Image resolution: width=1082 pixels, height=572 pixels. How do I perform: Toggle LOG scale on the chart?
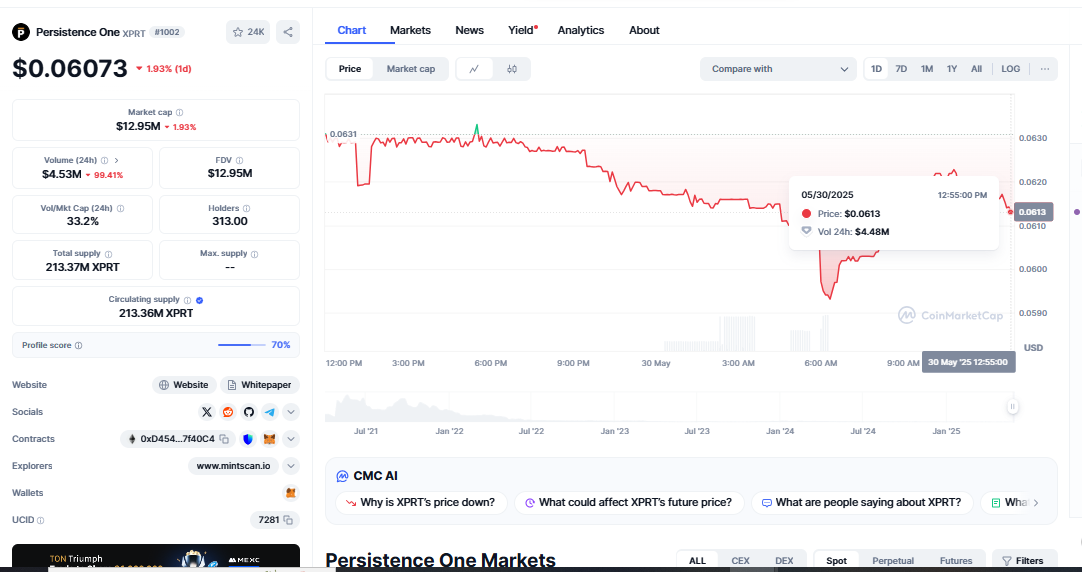tap(1010, 69)
